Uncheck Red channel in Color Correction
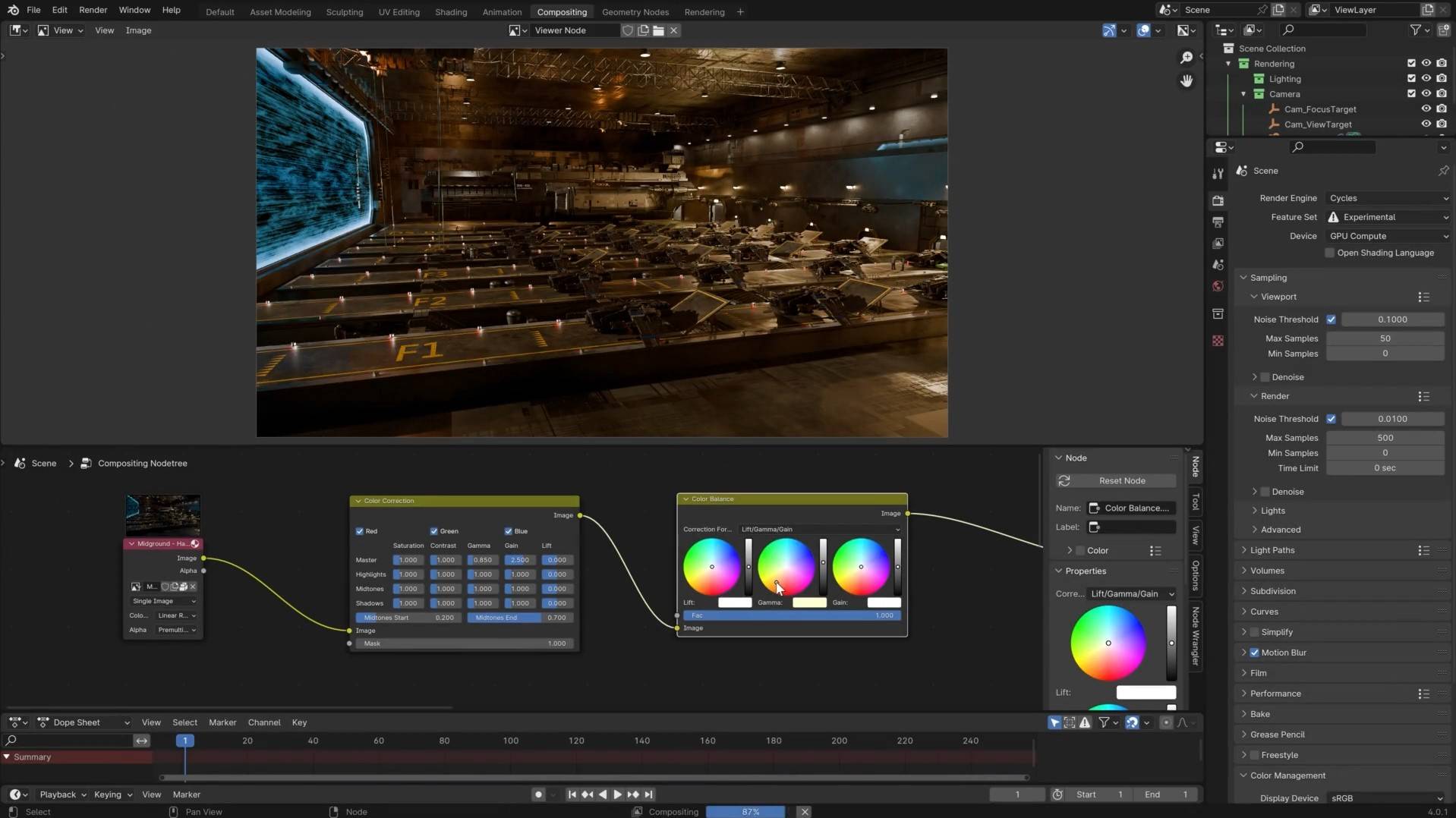The height and width of the screenshot is (818, 1456). tap(360, 531)
